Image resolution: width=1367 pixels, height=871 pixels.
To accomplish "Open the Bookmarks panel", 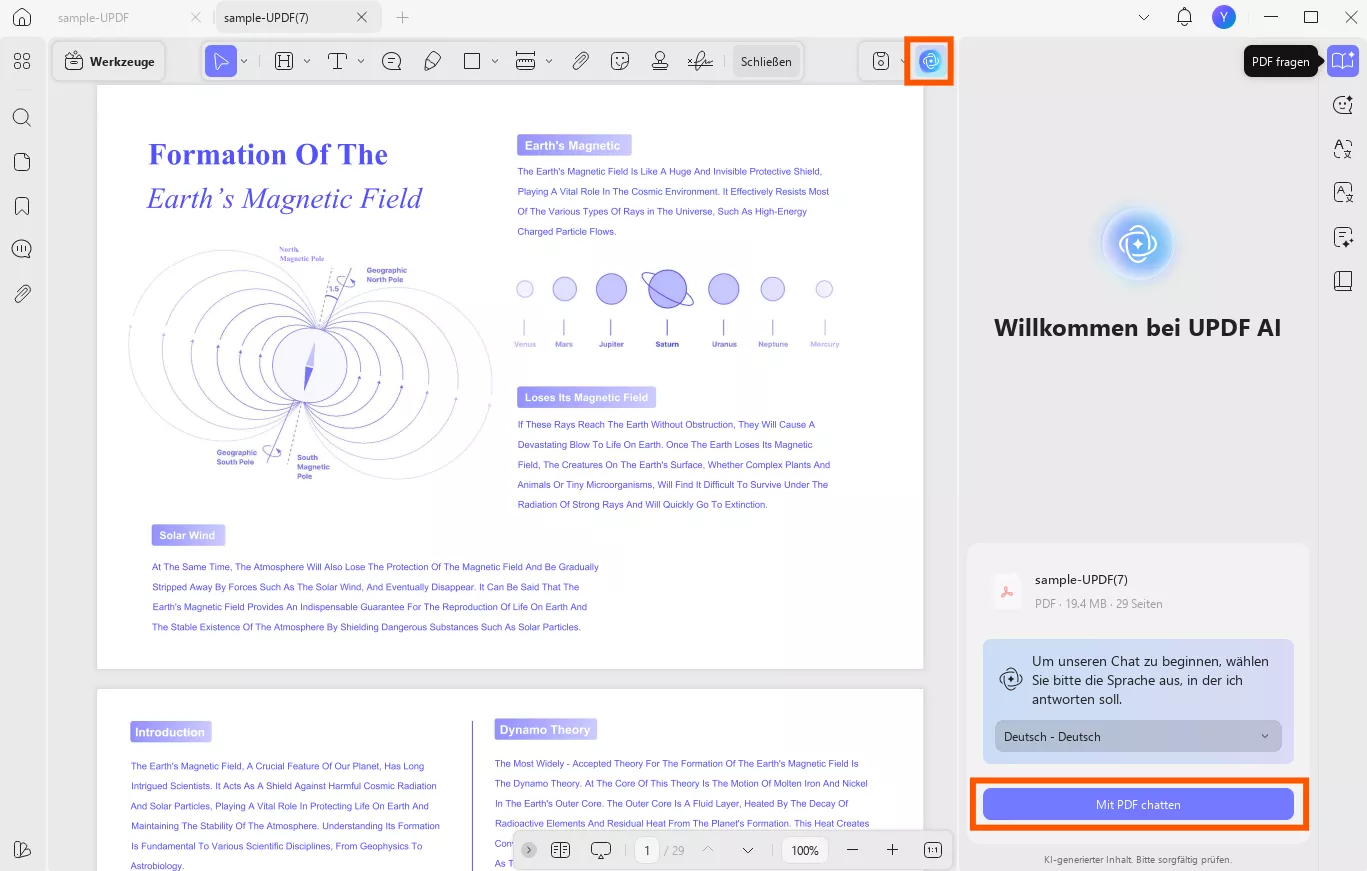I will tap(21, 205).
